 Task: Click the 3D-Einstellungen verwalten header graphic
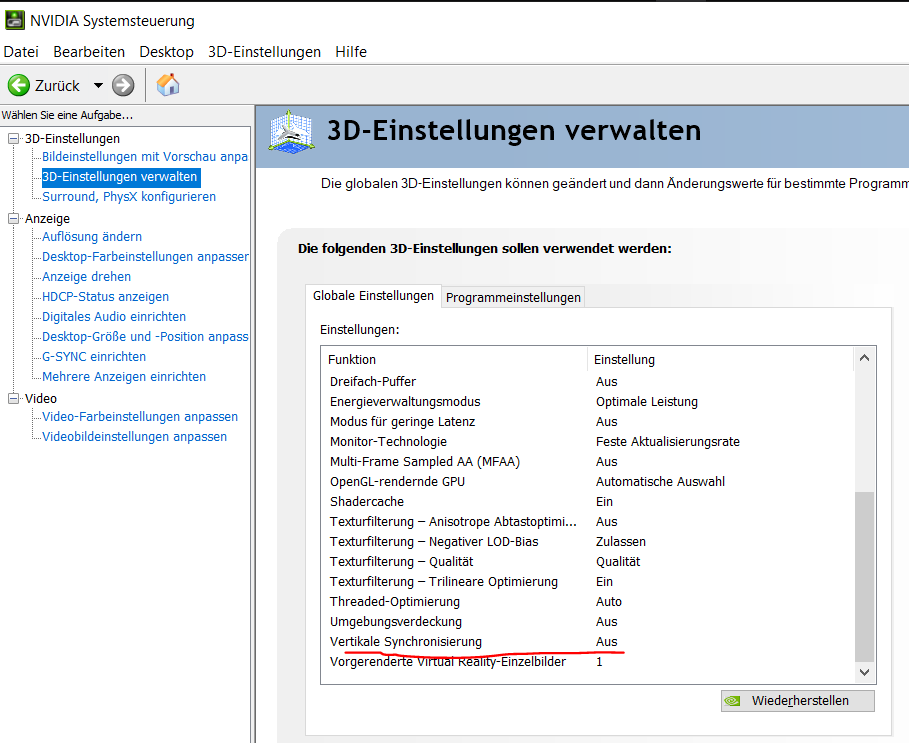click(292, 133)
